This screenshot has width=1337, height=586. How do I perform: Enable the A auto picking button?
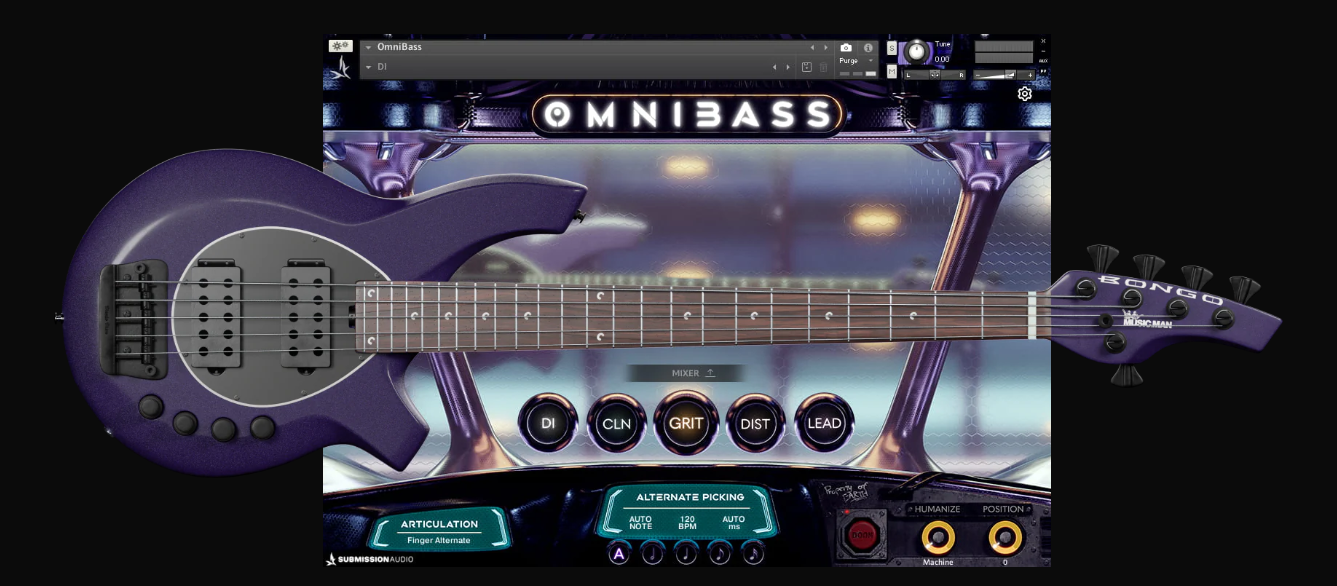619,553
